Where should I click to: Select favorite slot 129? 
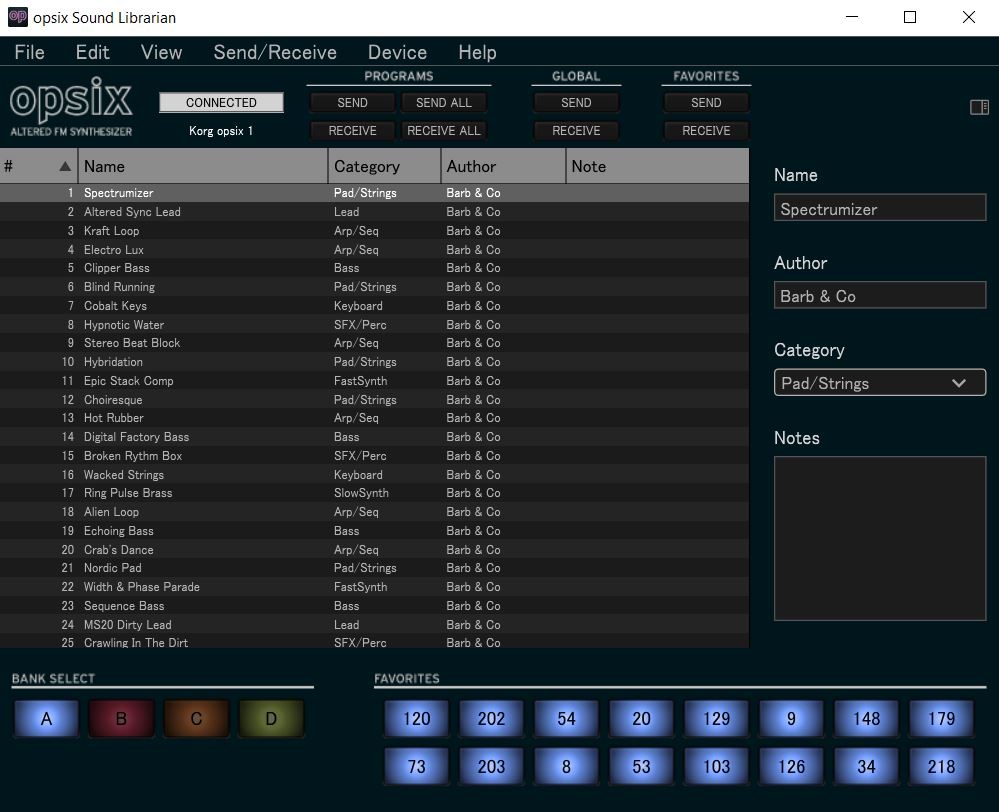717,719
